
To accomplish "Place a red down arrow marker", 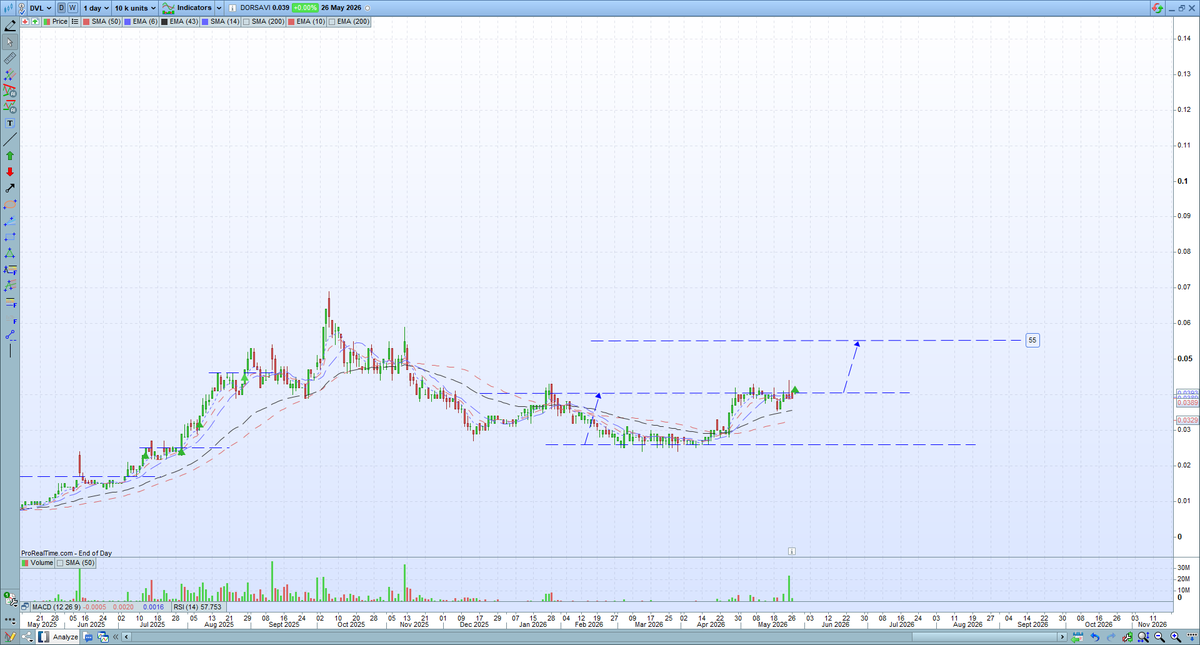I will 10,172.
